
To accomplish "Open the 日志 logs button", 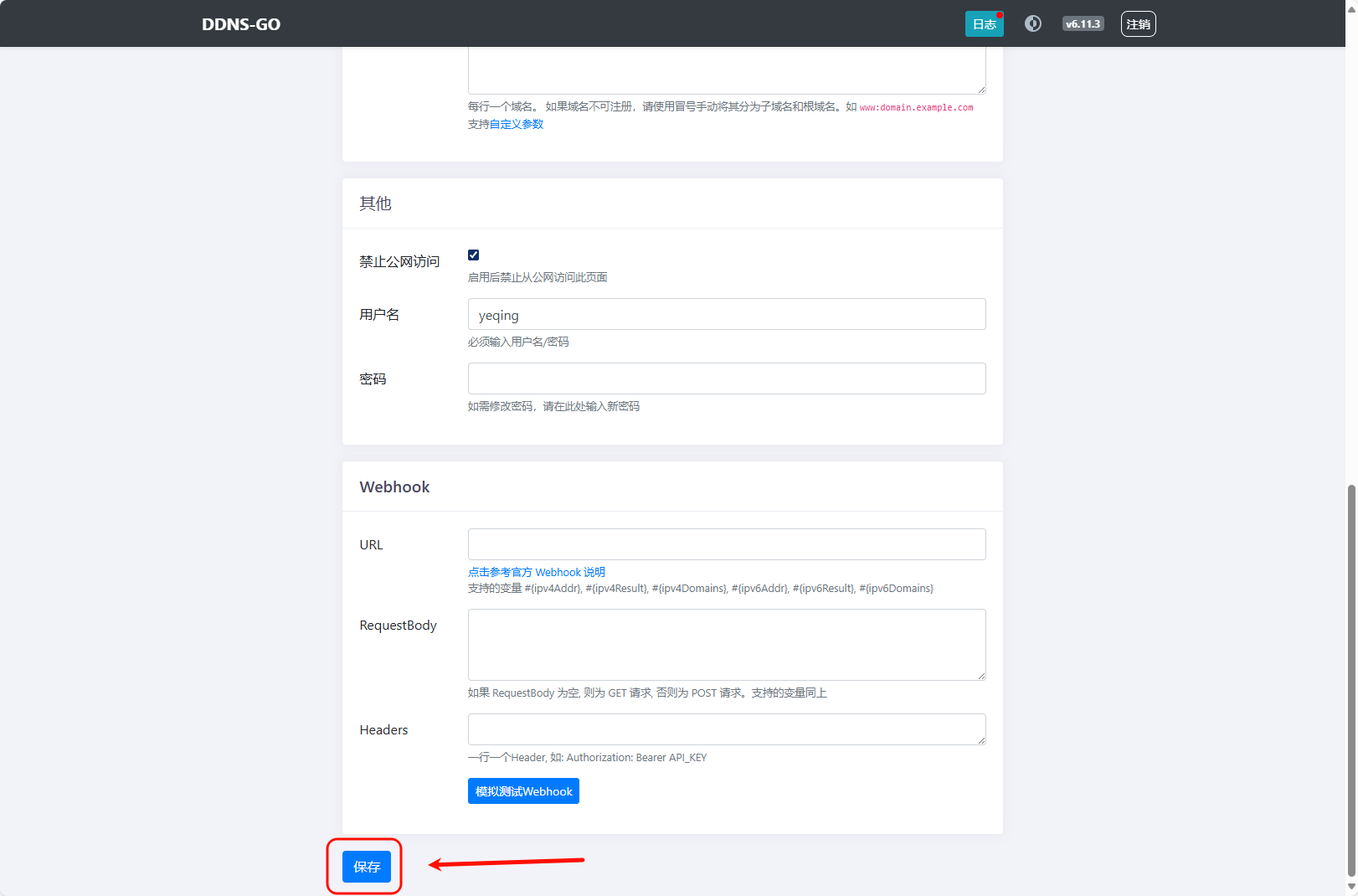I will coord(984,24).
